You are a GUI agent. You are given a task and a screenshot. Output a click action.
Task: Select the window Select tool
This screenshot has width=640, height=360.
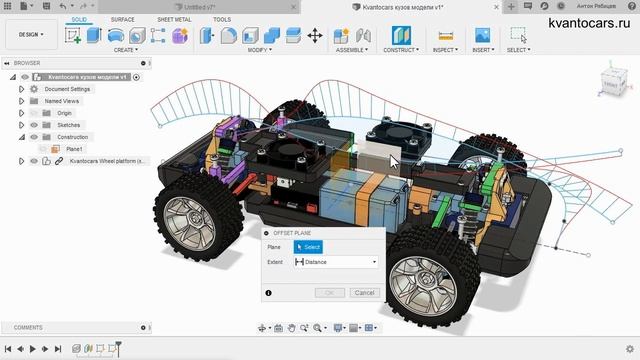518,35
